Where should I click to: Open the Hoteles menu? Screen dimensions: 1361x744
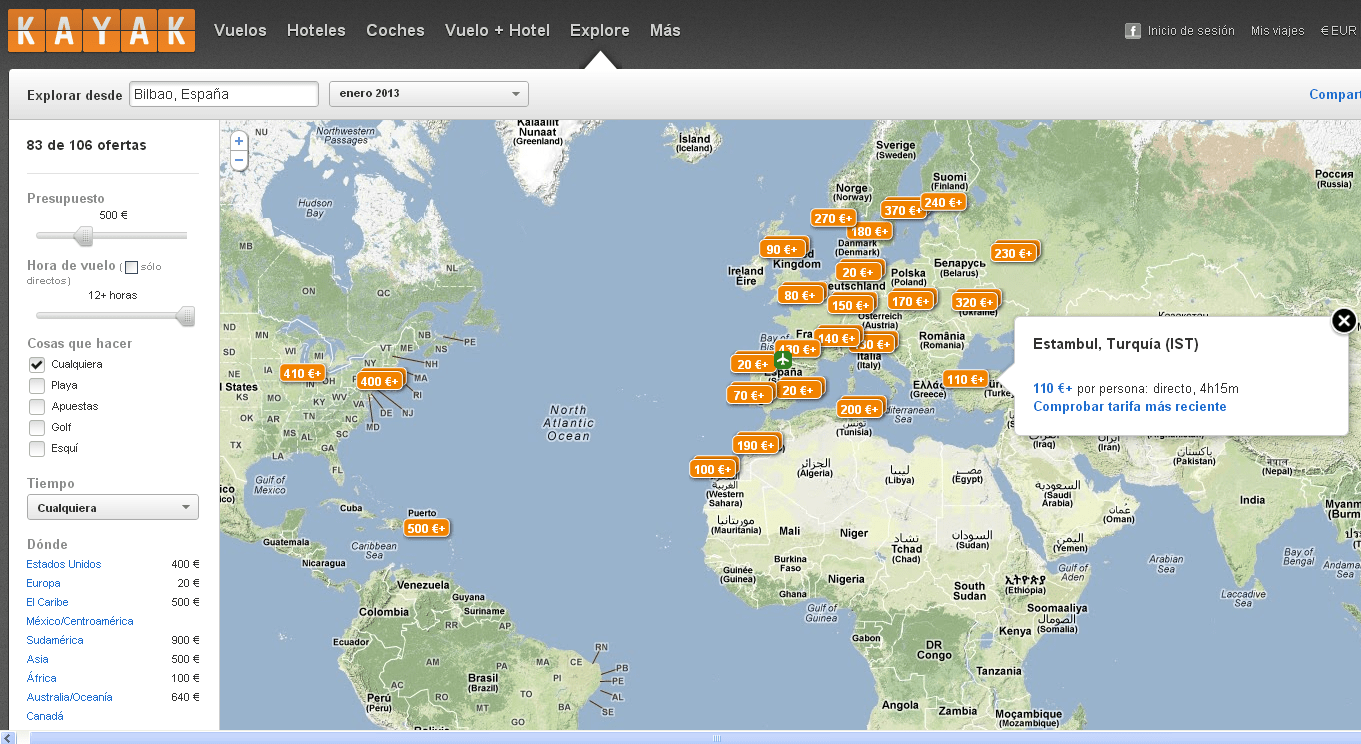[x=316, y=30]
